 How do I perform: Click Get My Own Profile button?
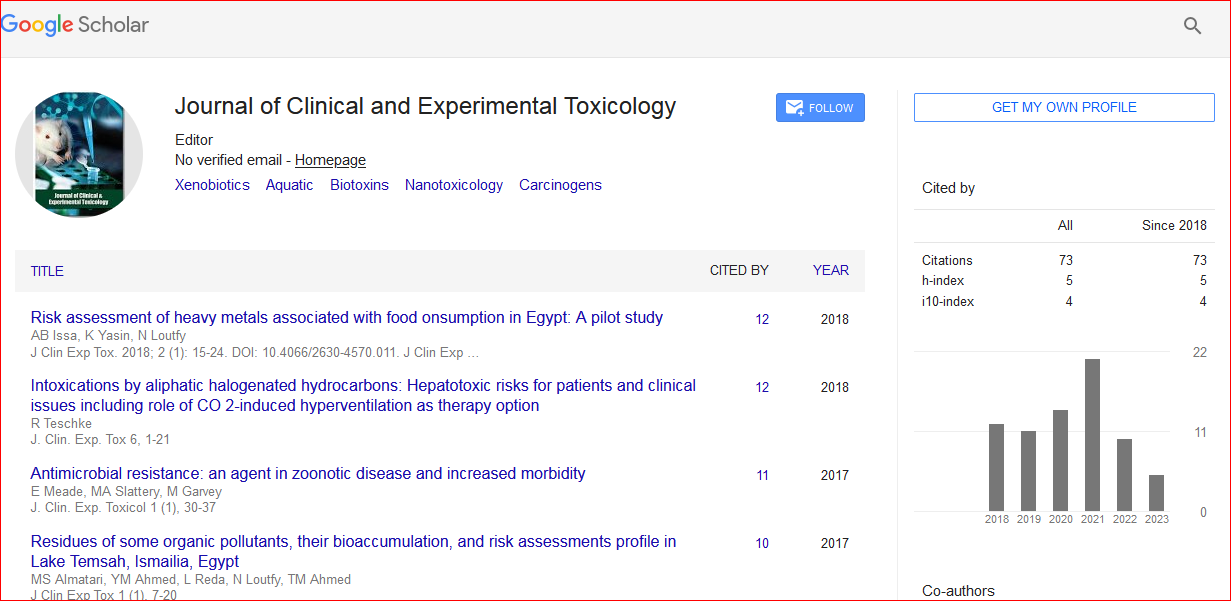[x=1063, y=107]
